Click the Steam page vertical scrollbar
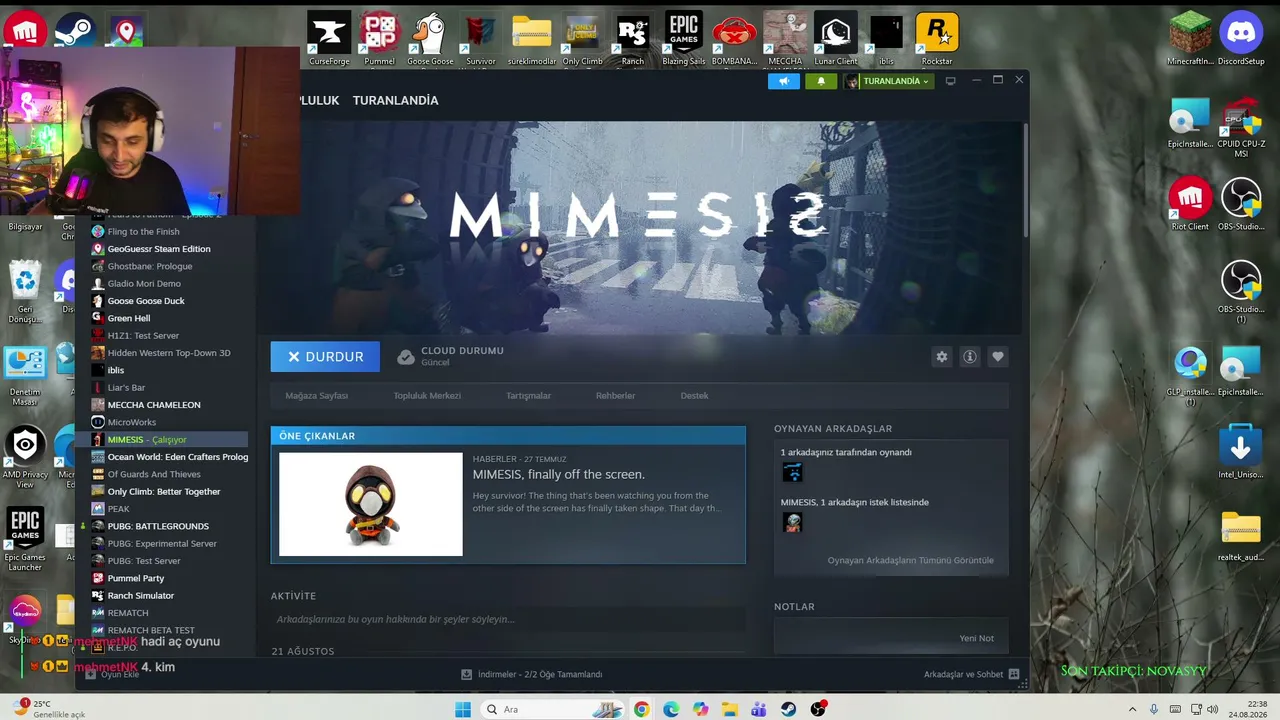The width and height of the screenshot is (1280, 720). click(x=1025, y=180)
